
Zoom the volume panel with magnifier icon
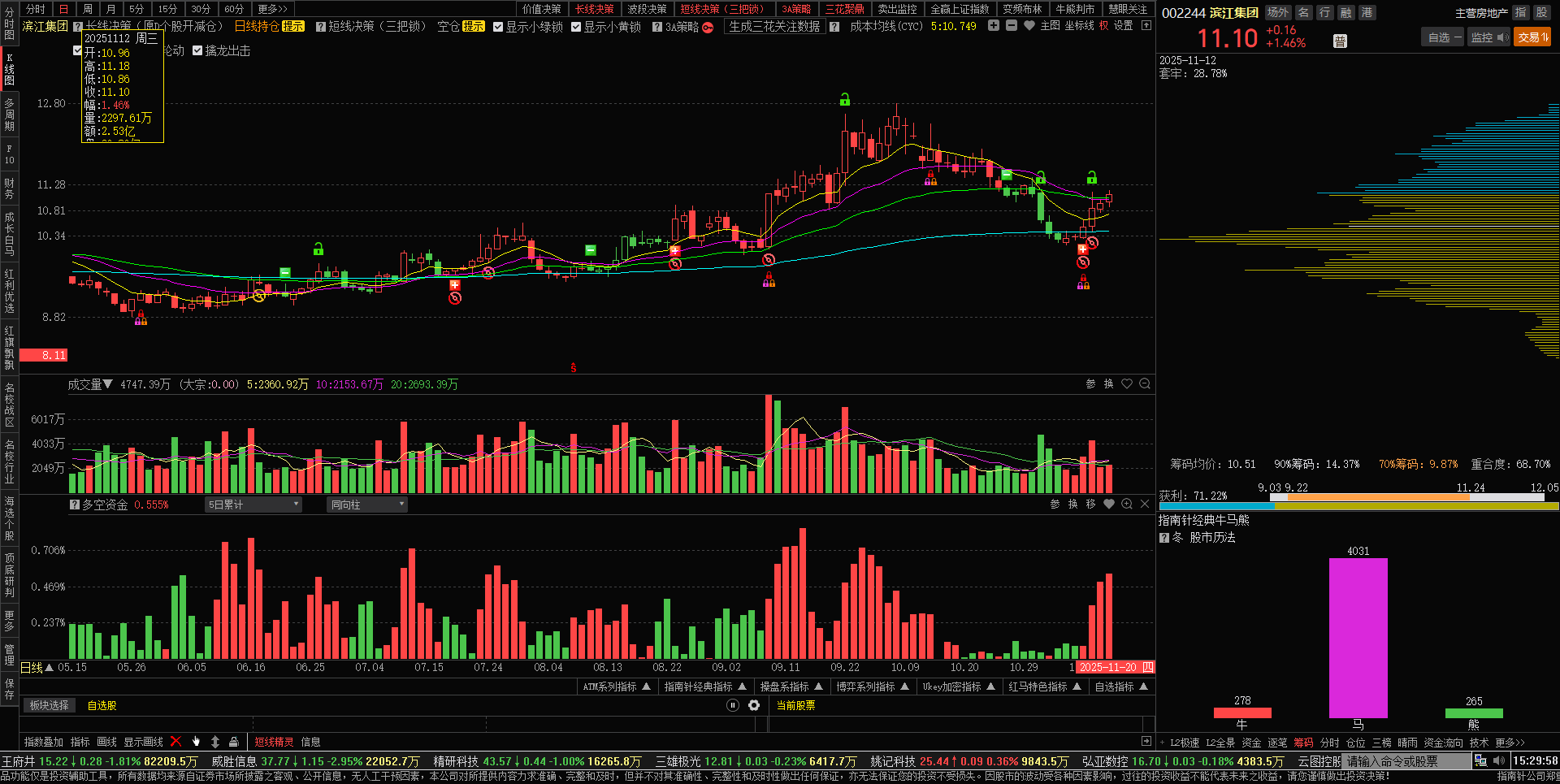tap(1145, 384)
